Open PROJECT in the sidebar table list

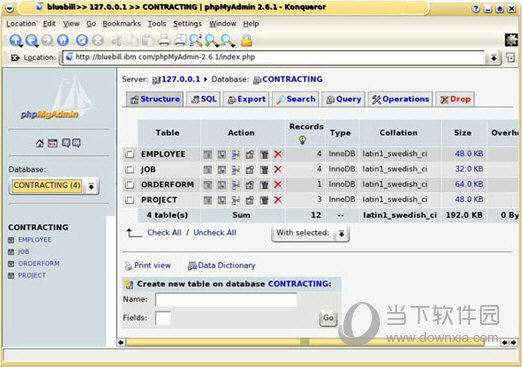[32, 276]
